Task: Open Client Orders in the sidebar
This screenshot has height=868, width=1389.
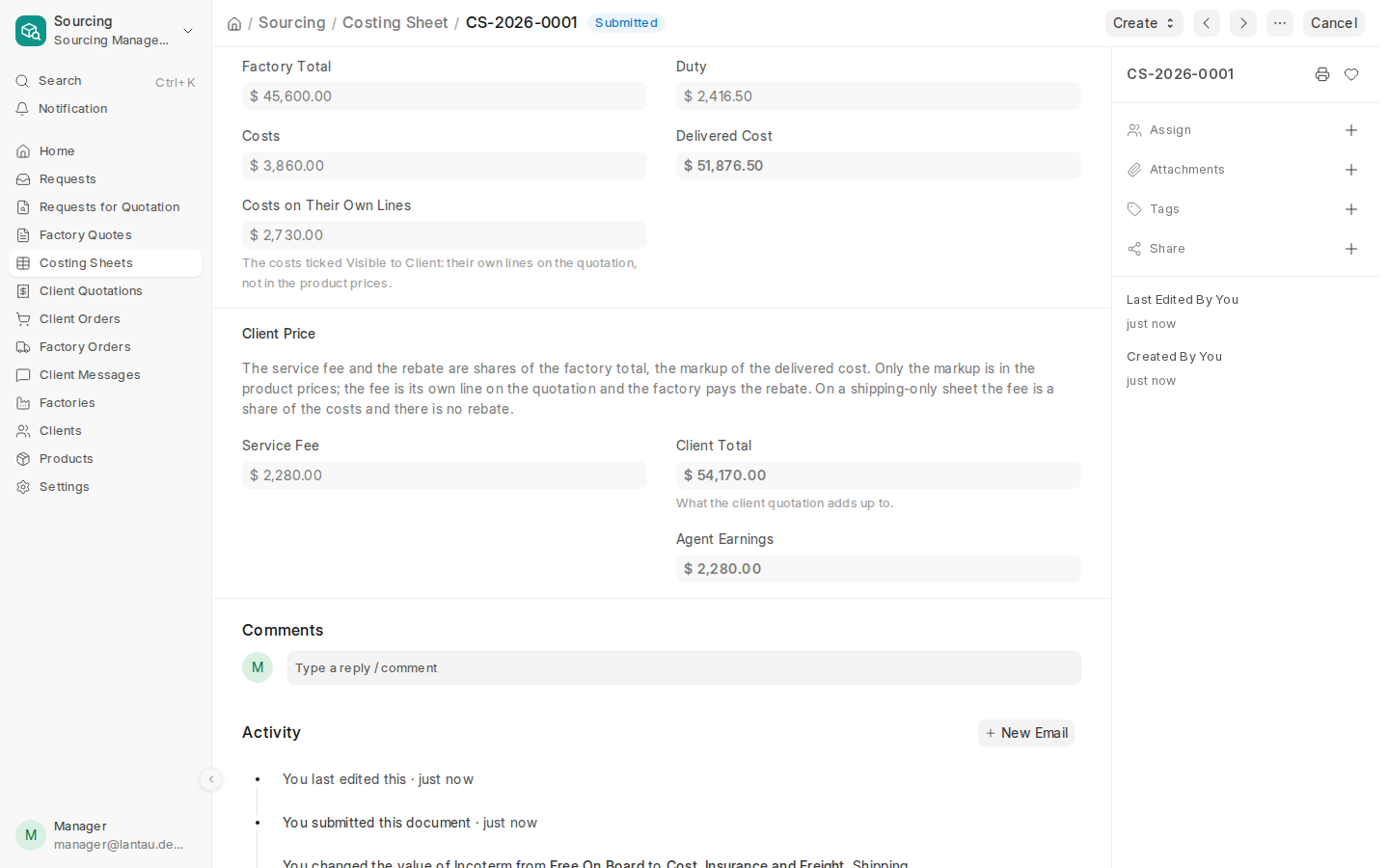Action: (x=106, y=319)
